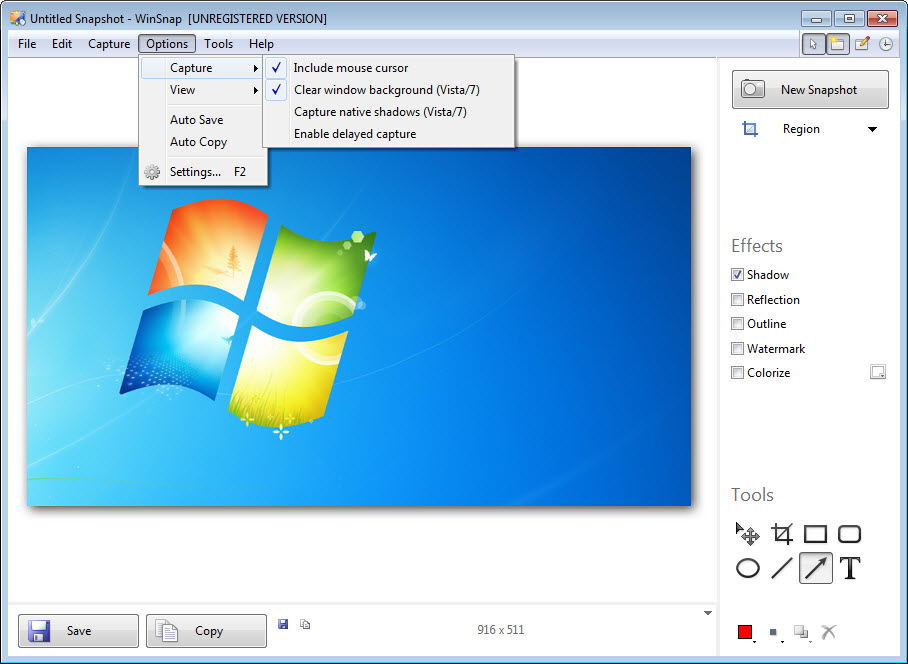Open the File menu
908x664 pixels.
pyautogui.click(x=27, y=44)
